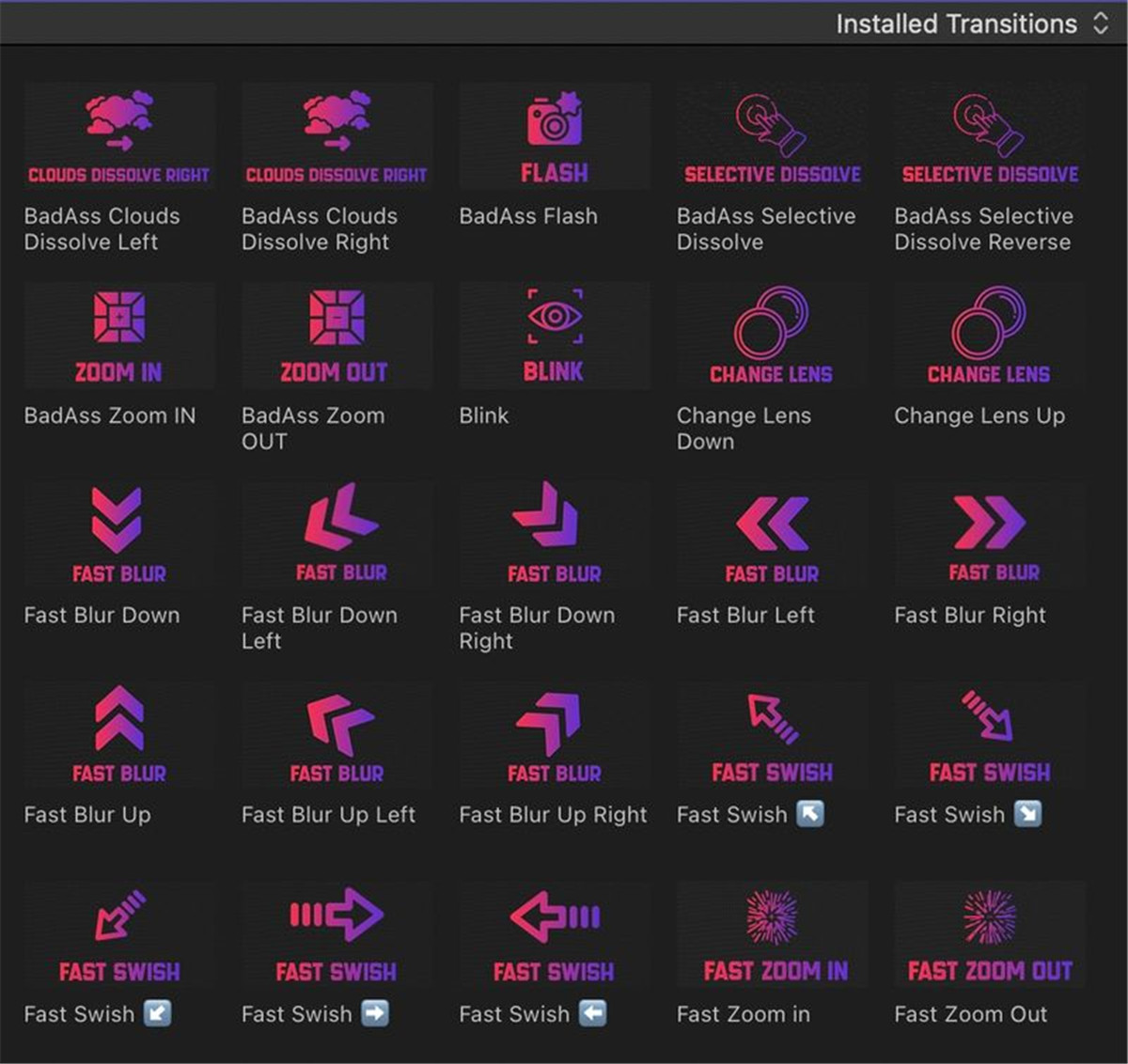Select the BadAss Zoom IN transition
1128x1064 pixels.
pyautogui.click(x=119, y=336)
